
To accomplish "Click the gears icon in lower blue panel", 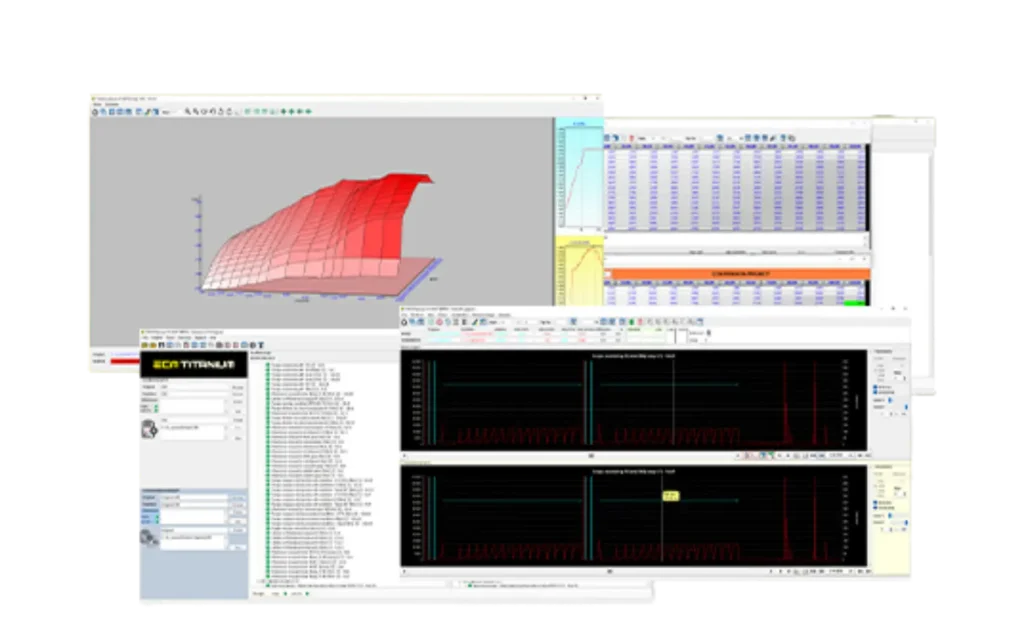I will click(x=147, y=538).
